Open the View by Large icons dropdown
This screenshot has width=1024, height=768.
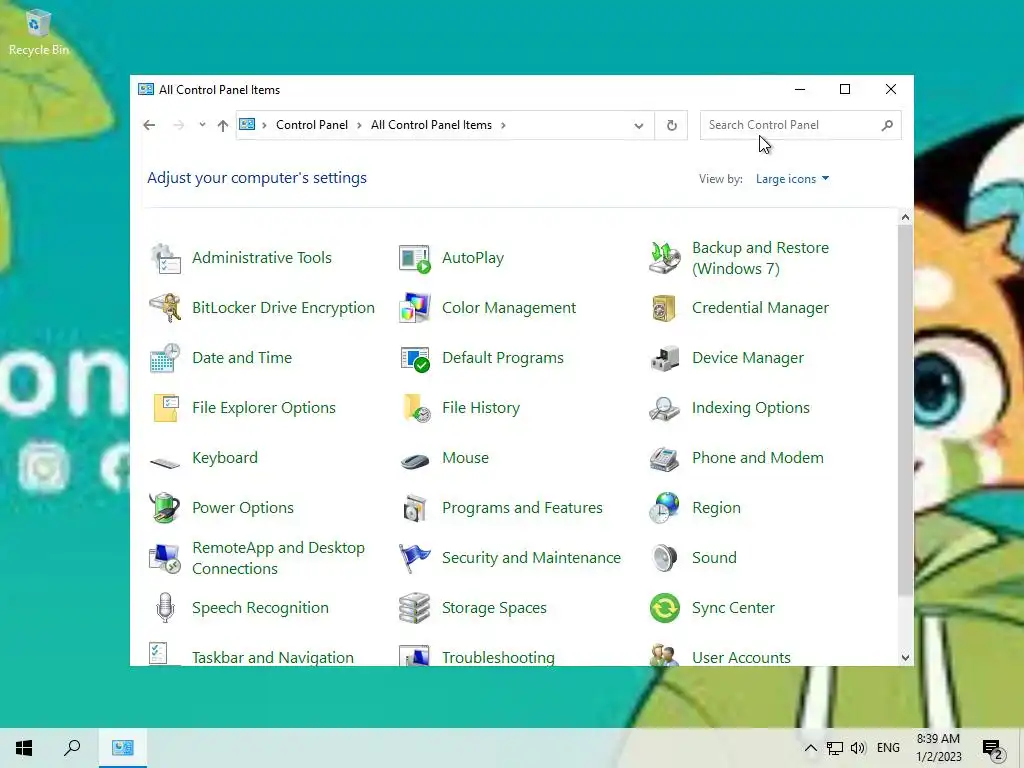792,179
